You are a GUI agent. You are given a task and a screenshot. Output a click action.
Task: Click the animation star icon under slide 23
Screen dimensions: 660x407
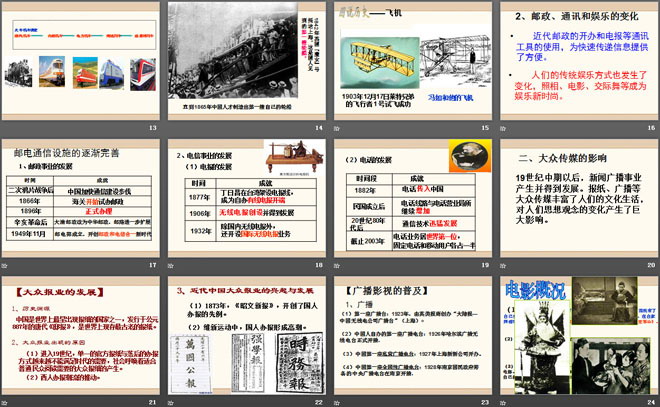click(337, 403)
